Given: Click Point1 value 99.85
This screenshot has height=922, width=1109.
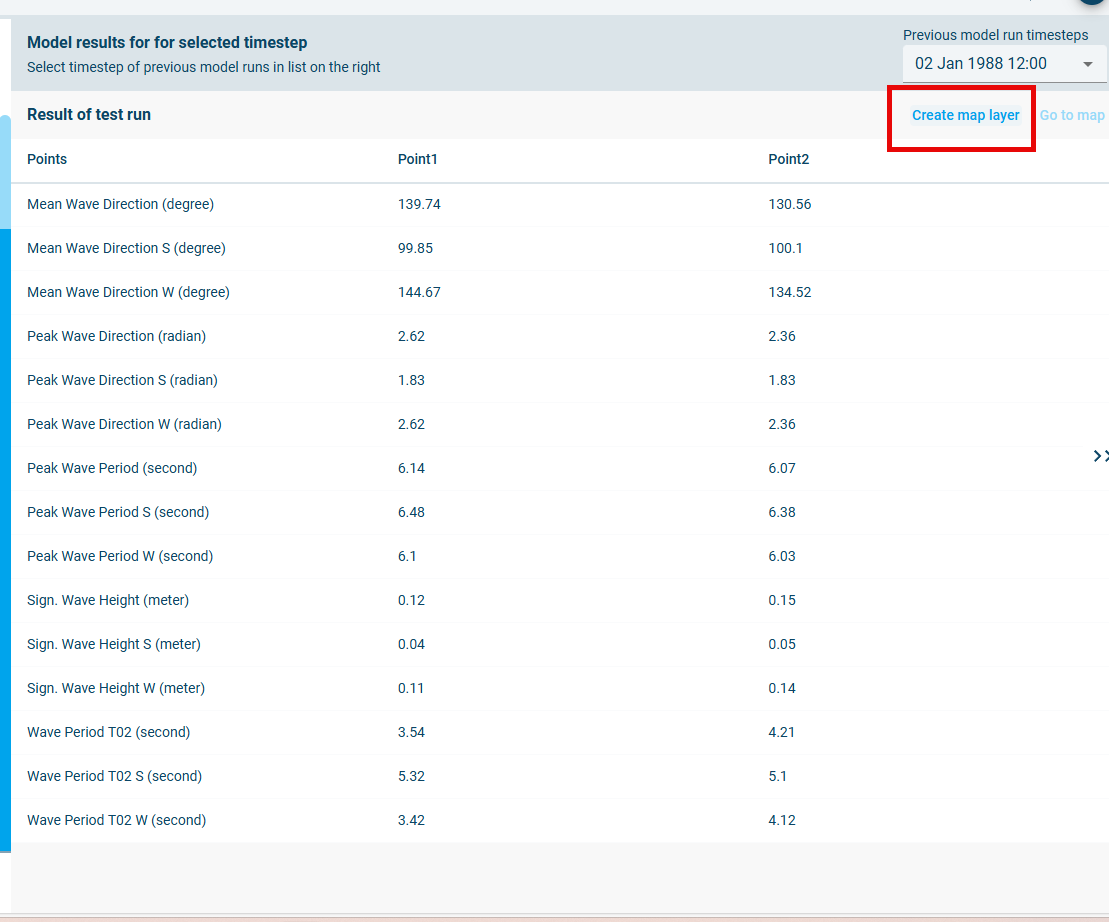Looking at the screenshot, I should [415, 248].
